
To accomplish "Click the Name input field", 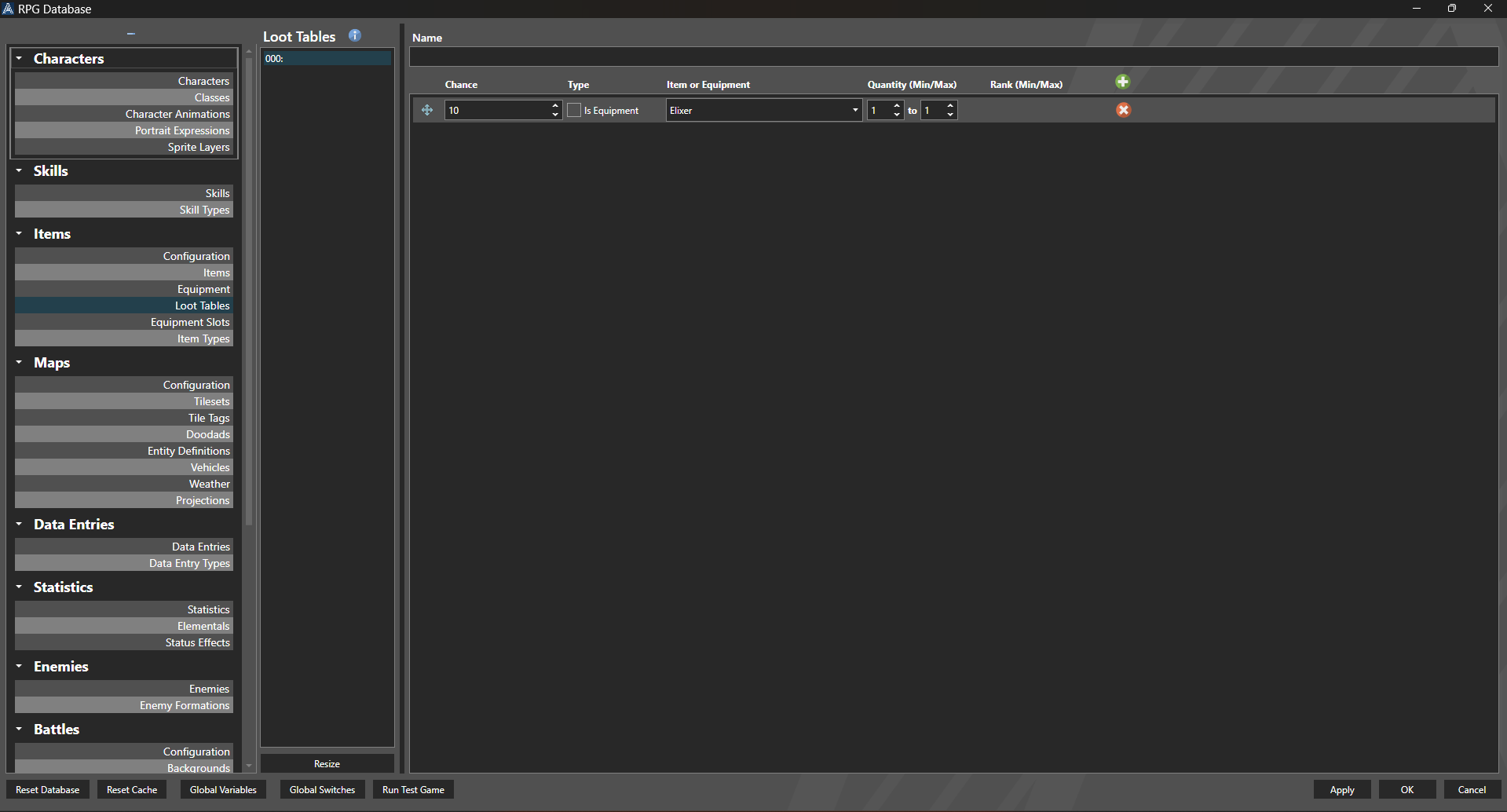I will coord(953,57).
